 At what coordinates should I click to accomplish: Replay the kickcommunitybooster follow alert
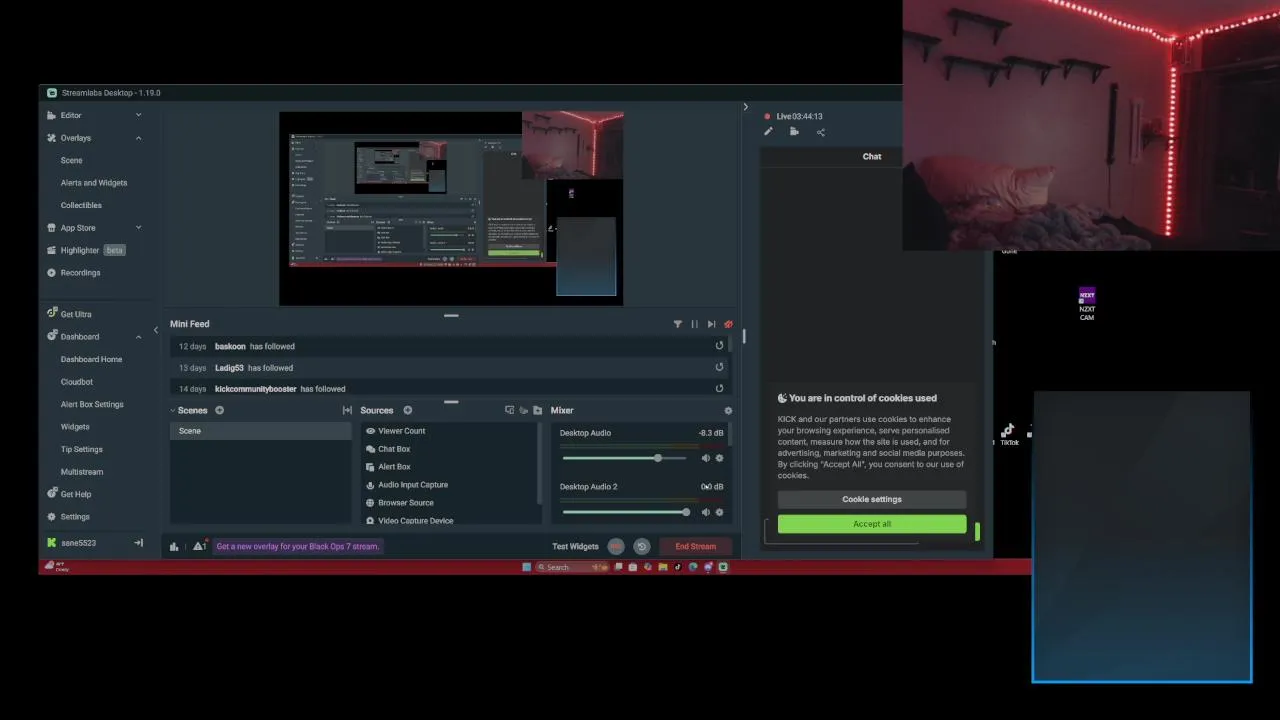pyautogui.click(x=719, y=388)
